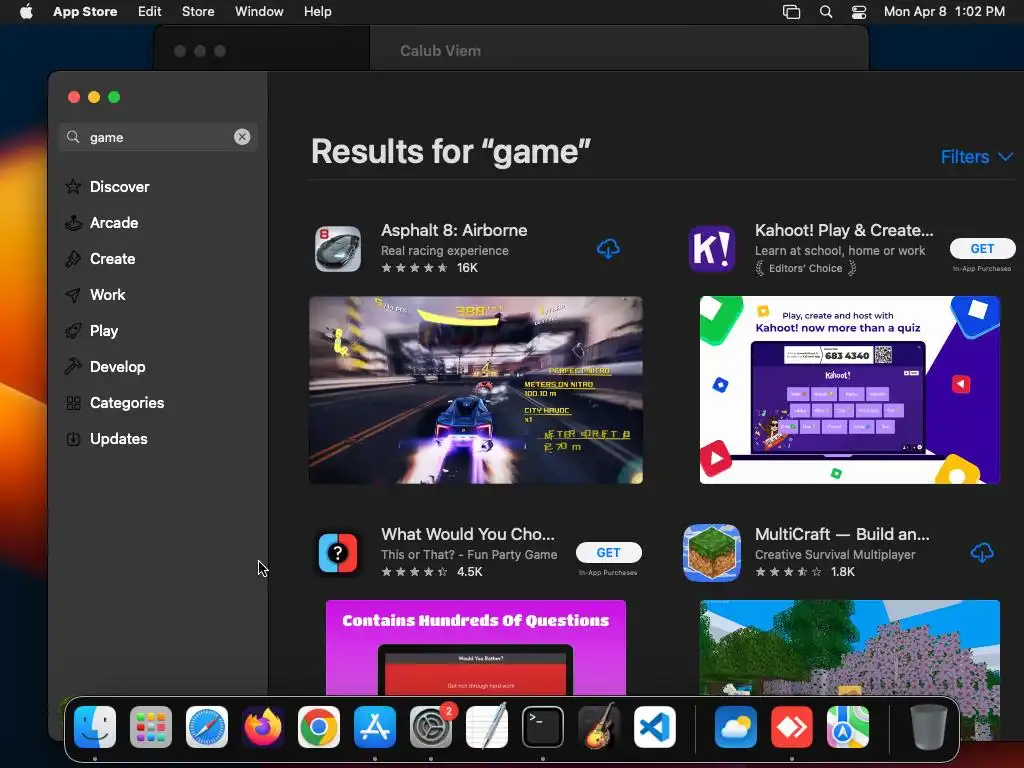This screenshot has height=768, width=1024.
Task: Click the Kahoot! Play & Create title
Action: point(844,230)
